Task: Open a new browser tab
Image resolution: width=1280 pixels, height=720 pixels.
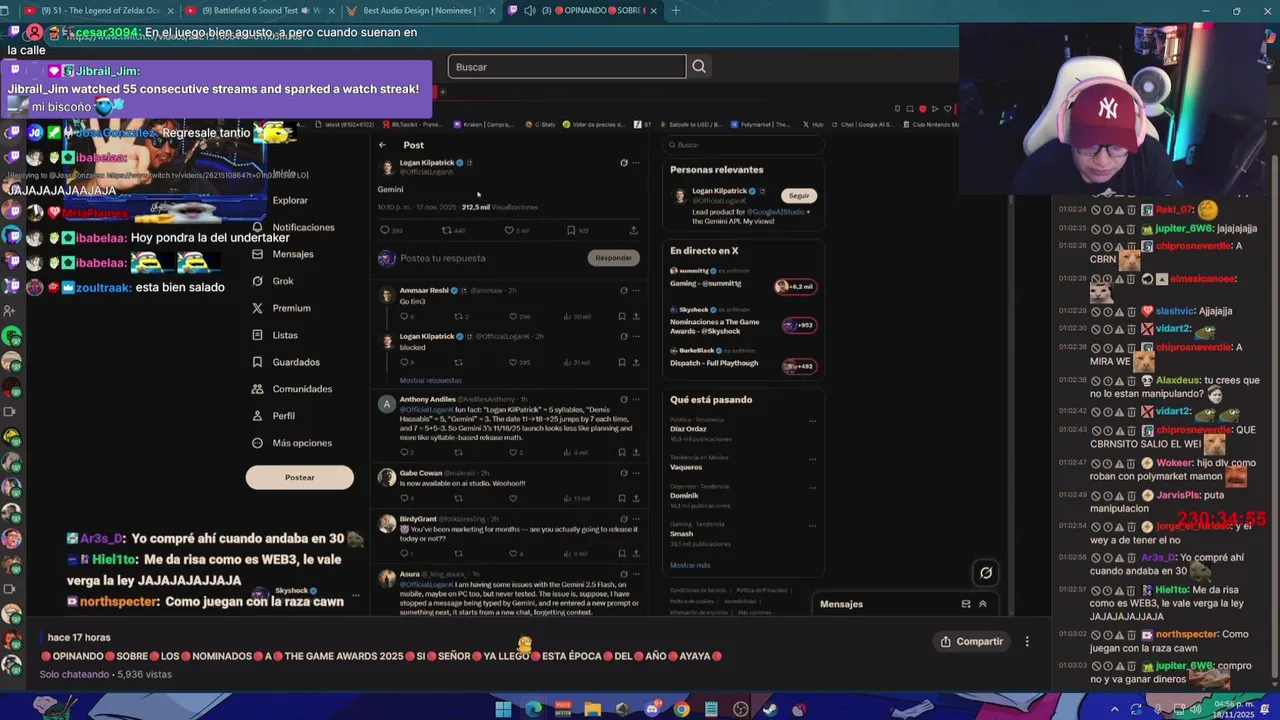Action: tap(676, 11)
